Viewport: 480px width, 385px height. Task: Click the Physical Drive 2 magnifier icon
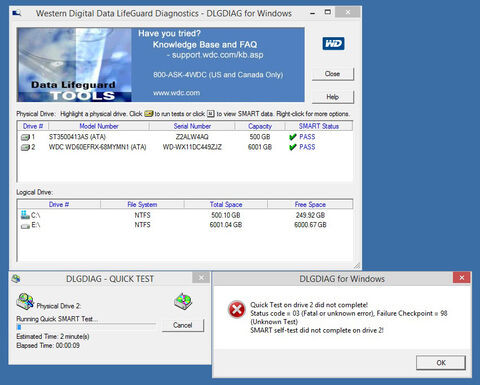(x=25, y=301)
